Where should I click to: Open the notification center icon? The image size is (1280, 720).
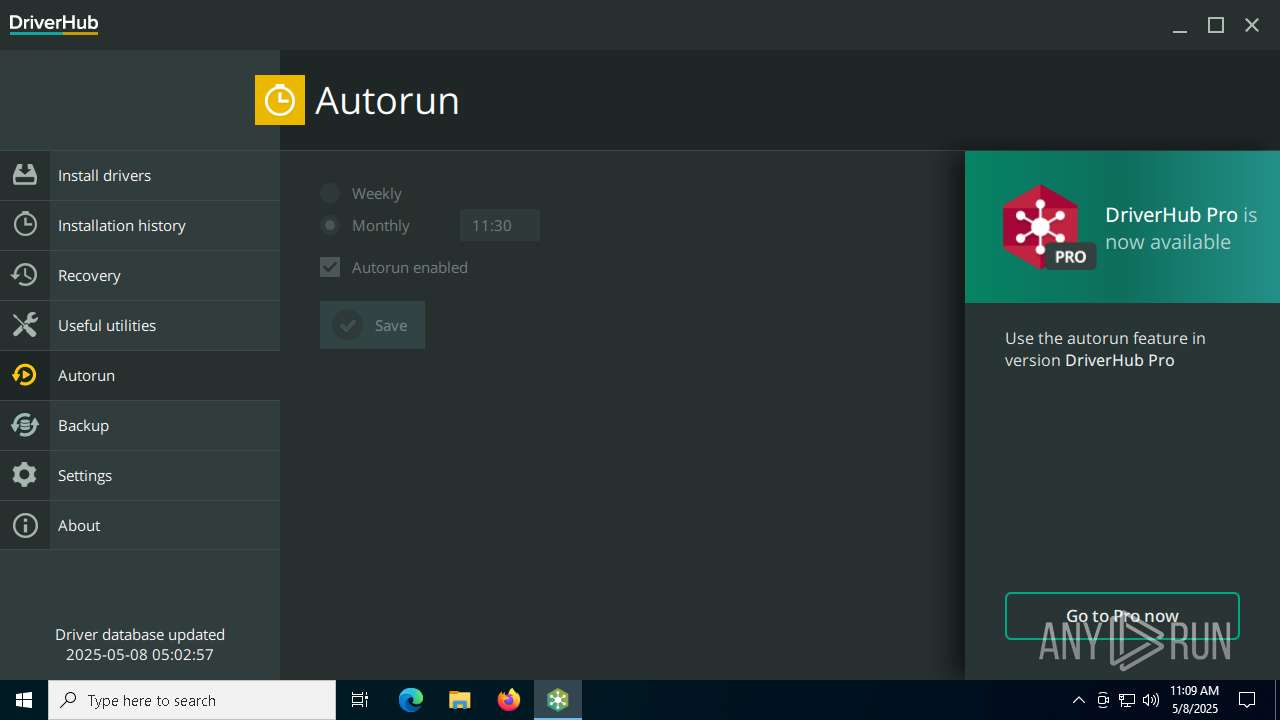tap(1247, 700)
